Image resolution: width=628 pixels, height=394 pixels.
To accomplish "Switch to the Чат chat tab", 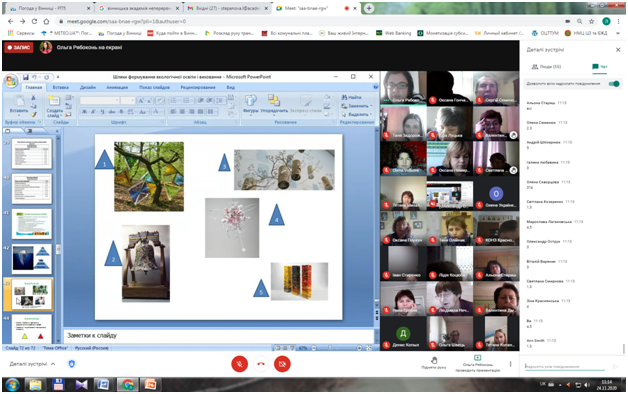I will [600, 67].
